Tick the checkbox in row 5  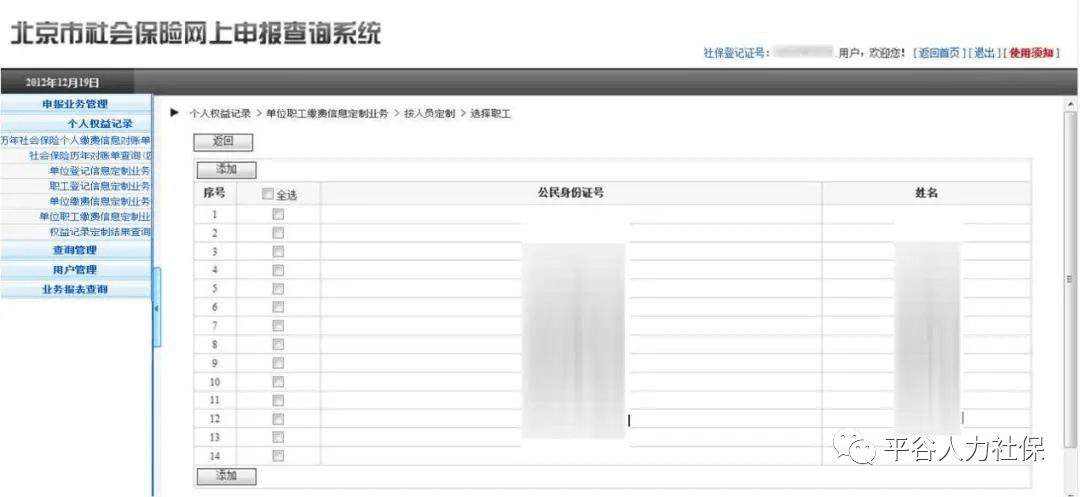[x=278, y=288]
